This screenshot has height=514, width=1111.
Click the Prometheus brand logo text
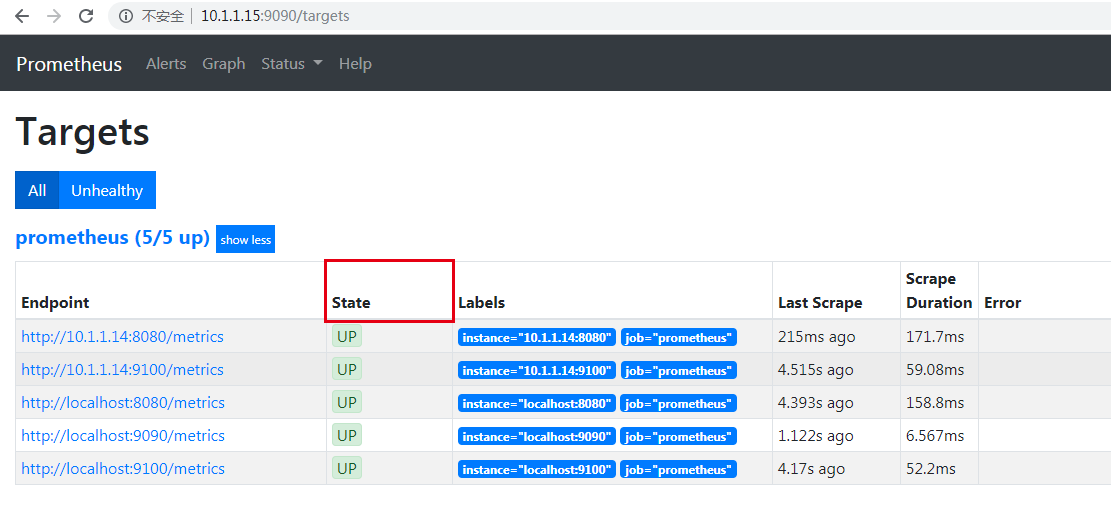pos(69,64)
